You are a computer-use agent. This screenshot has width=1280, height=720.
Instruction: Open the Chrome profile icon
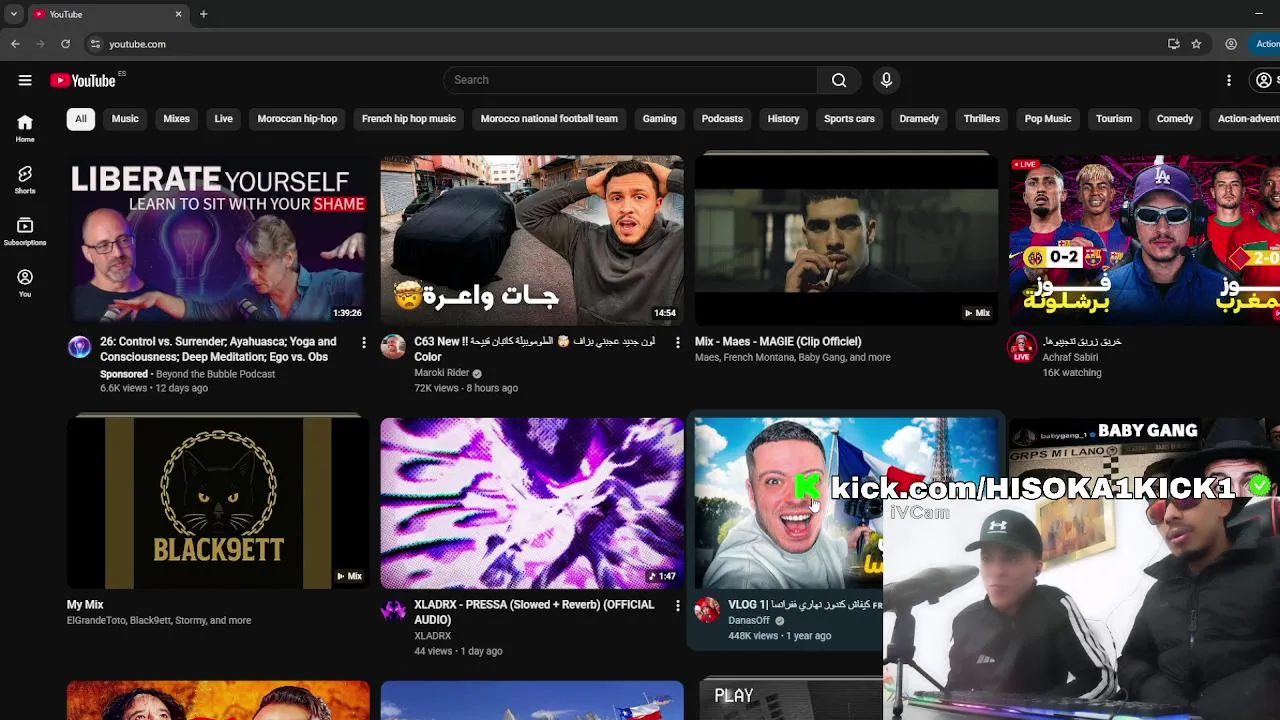[x=1231, y=44]
